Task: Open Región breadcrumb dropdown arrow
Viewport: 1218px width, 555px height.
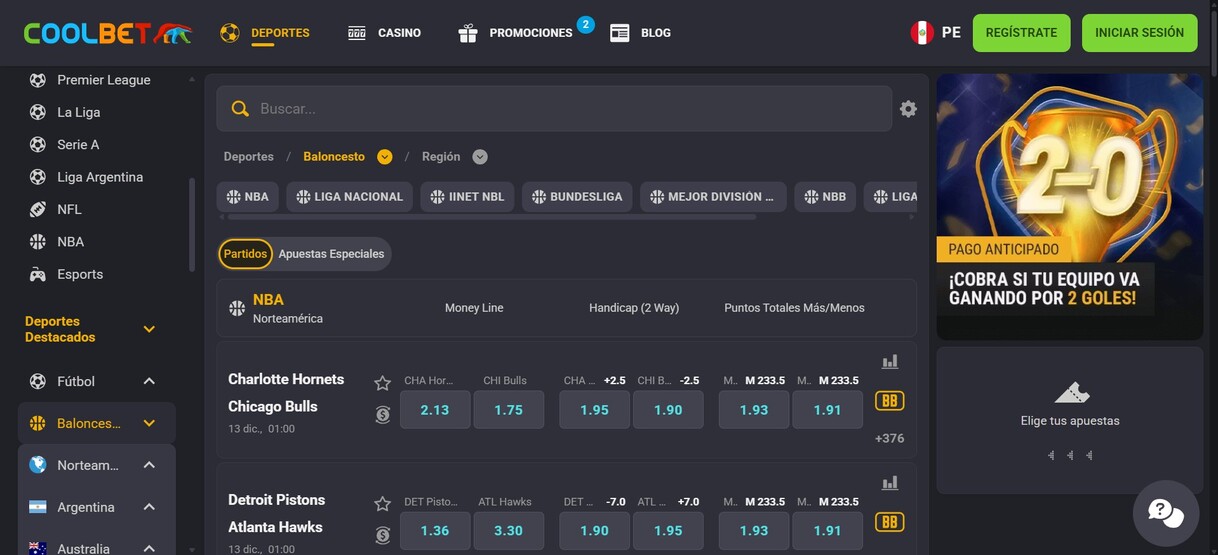Action: pos(480,157)
